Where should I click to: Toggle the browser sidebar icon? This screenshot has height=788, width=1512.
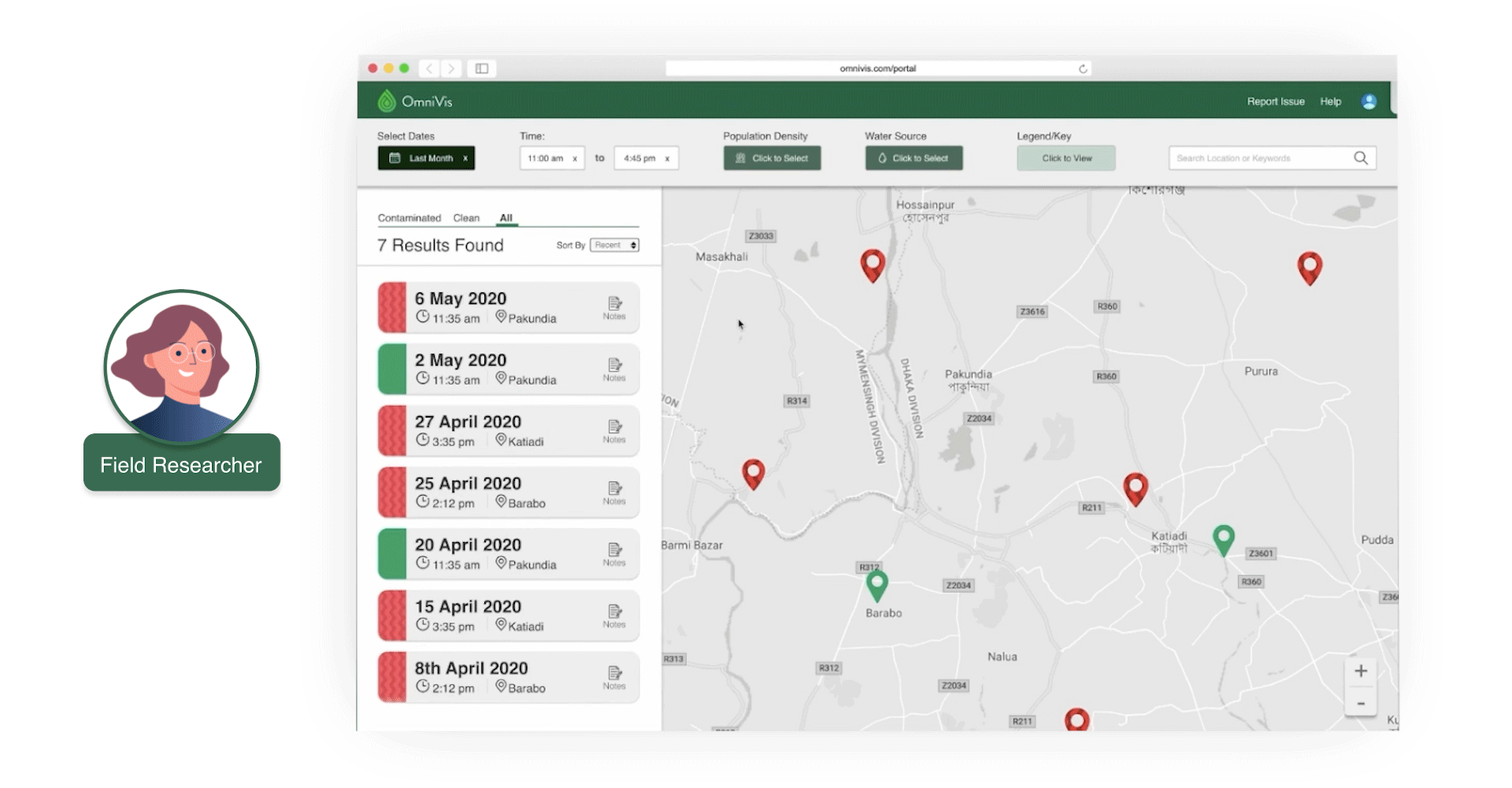[x=482, y=69]
